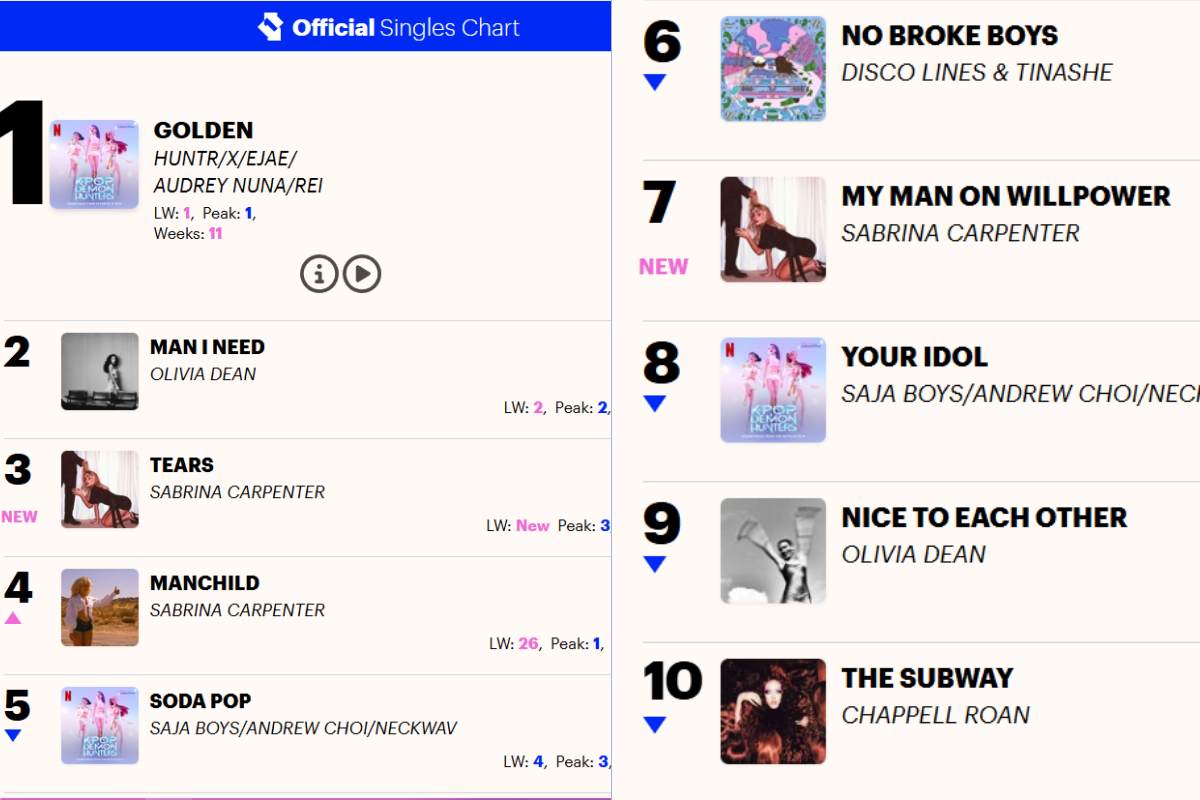Click the NEW label under My Man On Willpower rank

663,266
